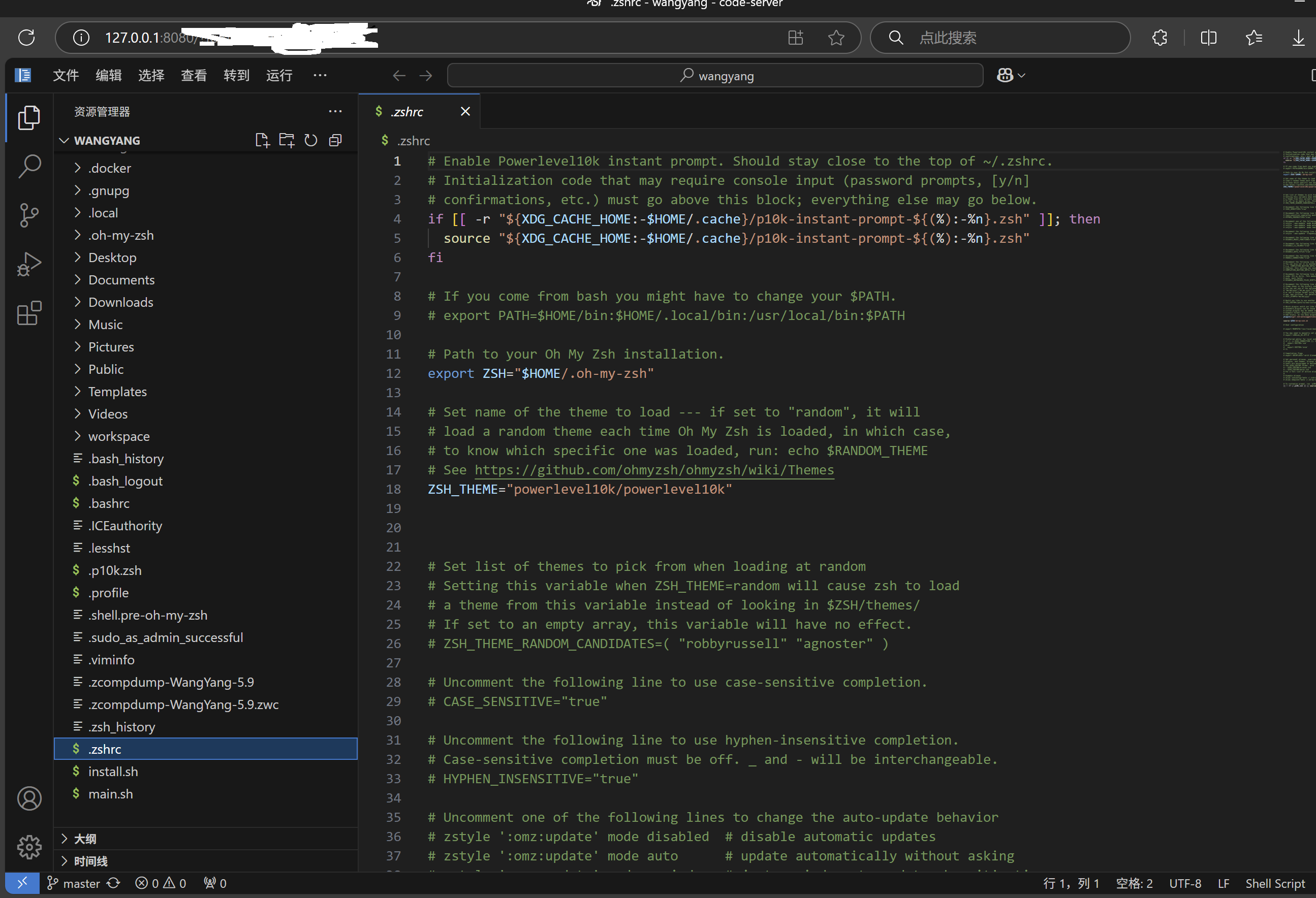Go to line via 行 1, 列 1
Screen dimensions: 1316x898
click(x=1071, y=883)
